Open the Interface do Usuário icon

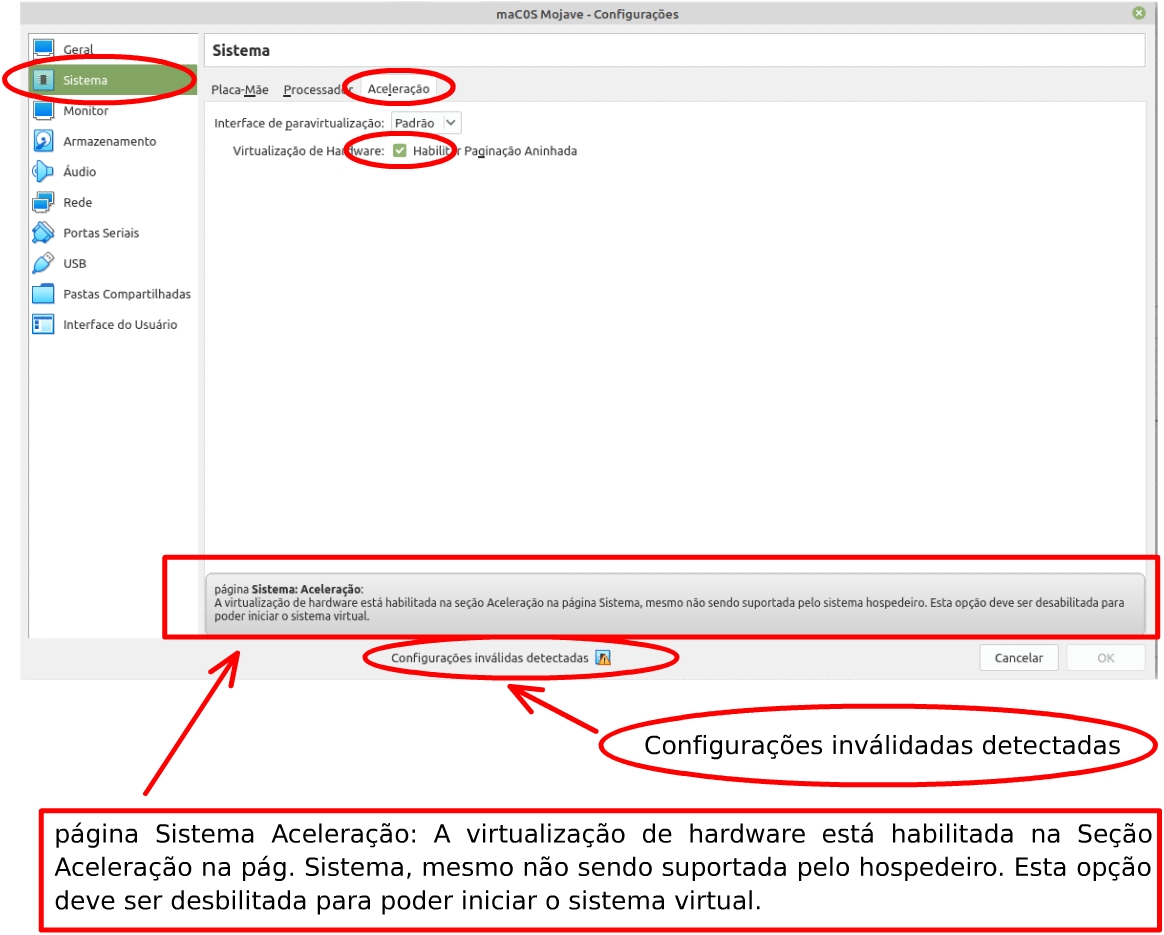[43, 325]
